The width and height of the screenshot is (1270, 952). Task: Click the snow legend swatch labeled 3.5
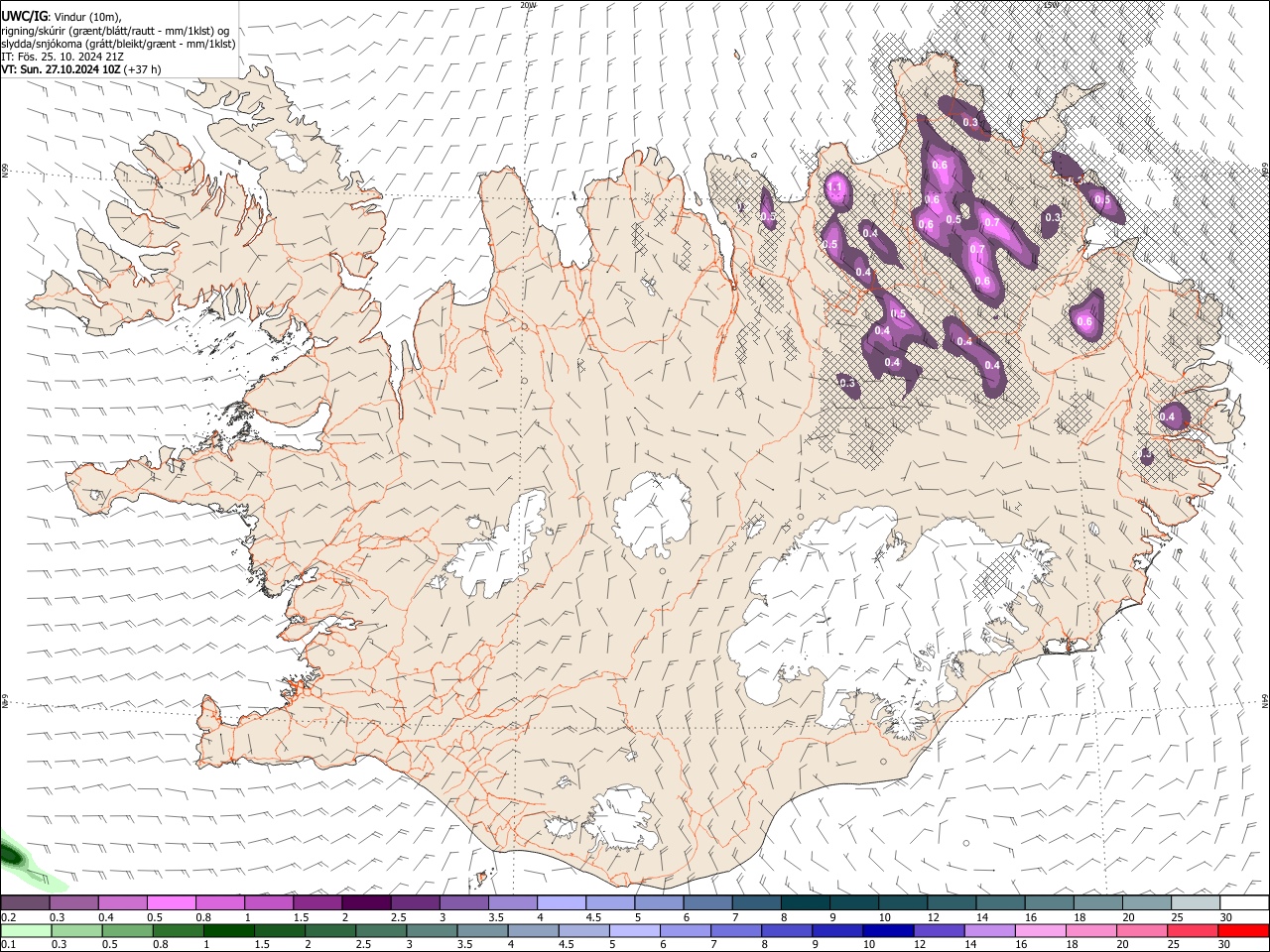coord(512,902)
